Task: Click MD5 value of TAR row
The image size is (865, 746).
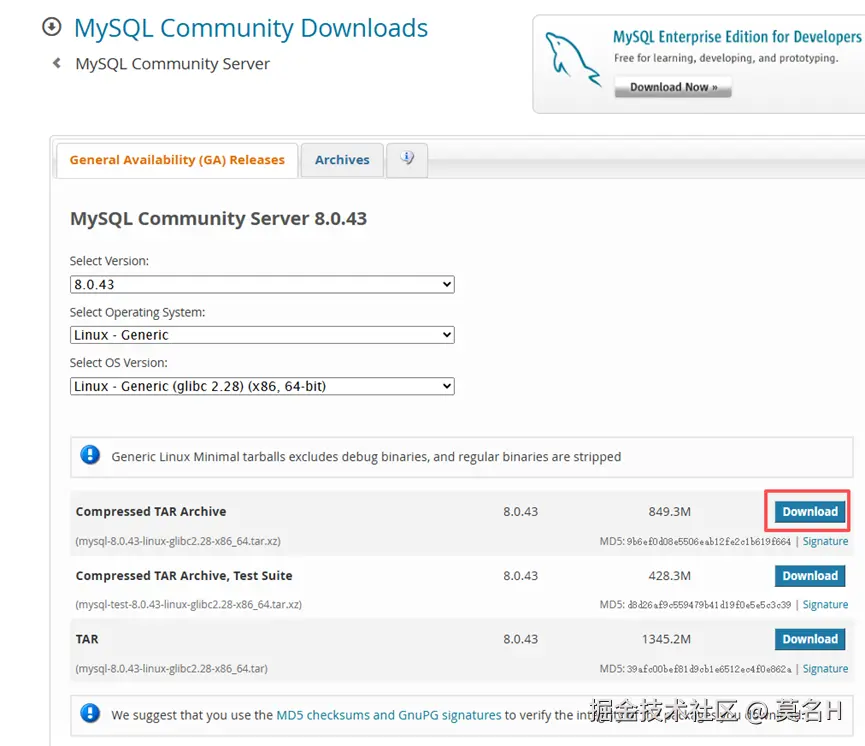Action: coord(708,669)
